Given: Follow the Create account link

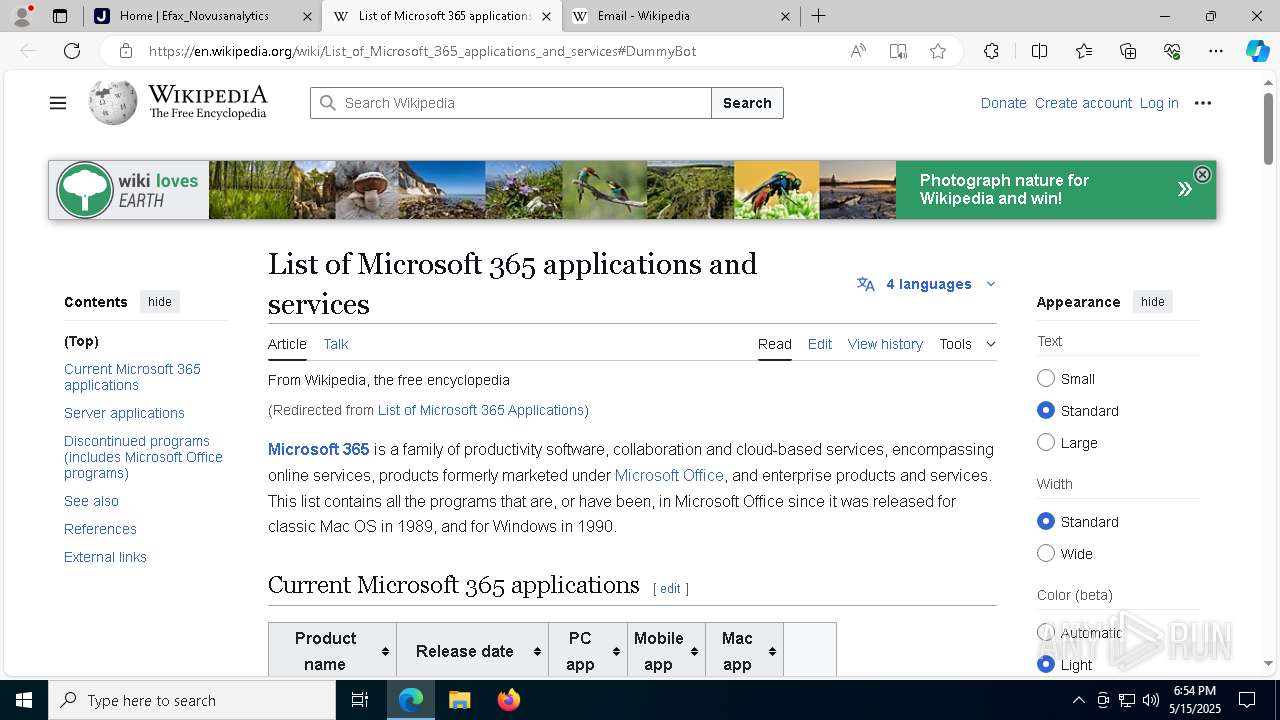Looking at the screenshot, I should (x=1083, y=103).
